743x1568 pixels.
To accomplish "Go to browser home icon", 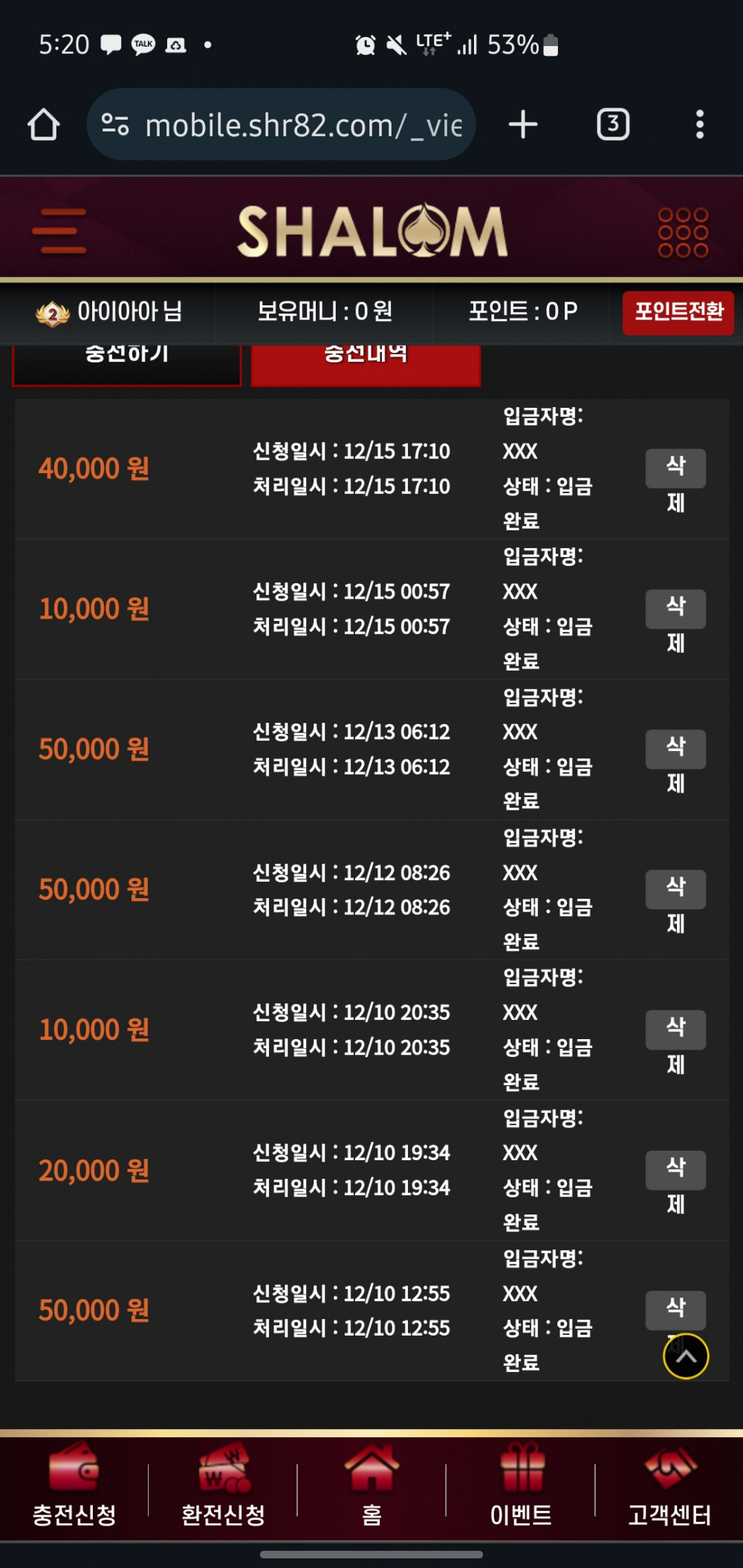I will (44, 125).
